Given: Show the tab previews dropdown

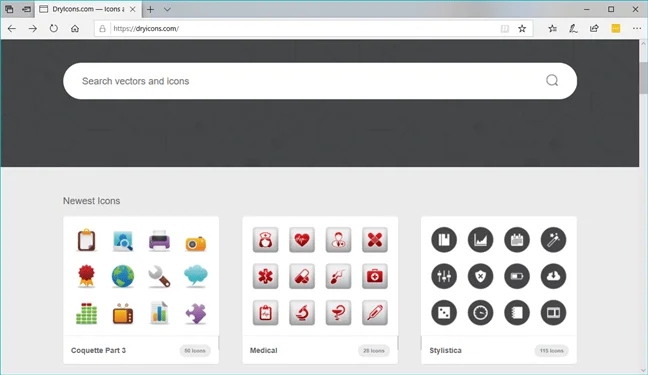Looking at the screenshot, I should click(167, 9).
